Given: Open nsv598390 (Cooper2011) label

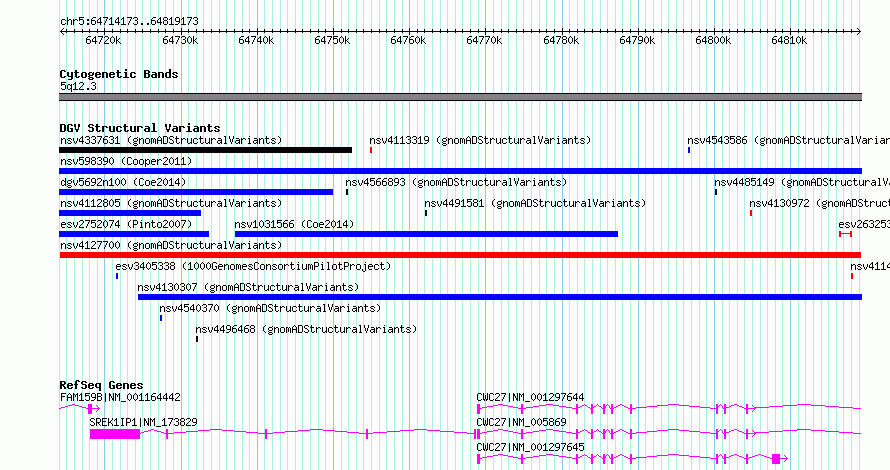Looking at the screenshot, I should pos(126,161).
